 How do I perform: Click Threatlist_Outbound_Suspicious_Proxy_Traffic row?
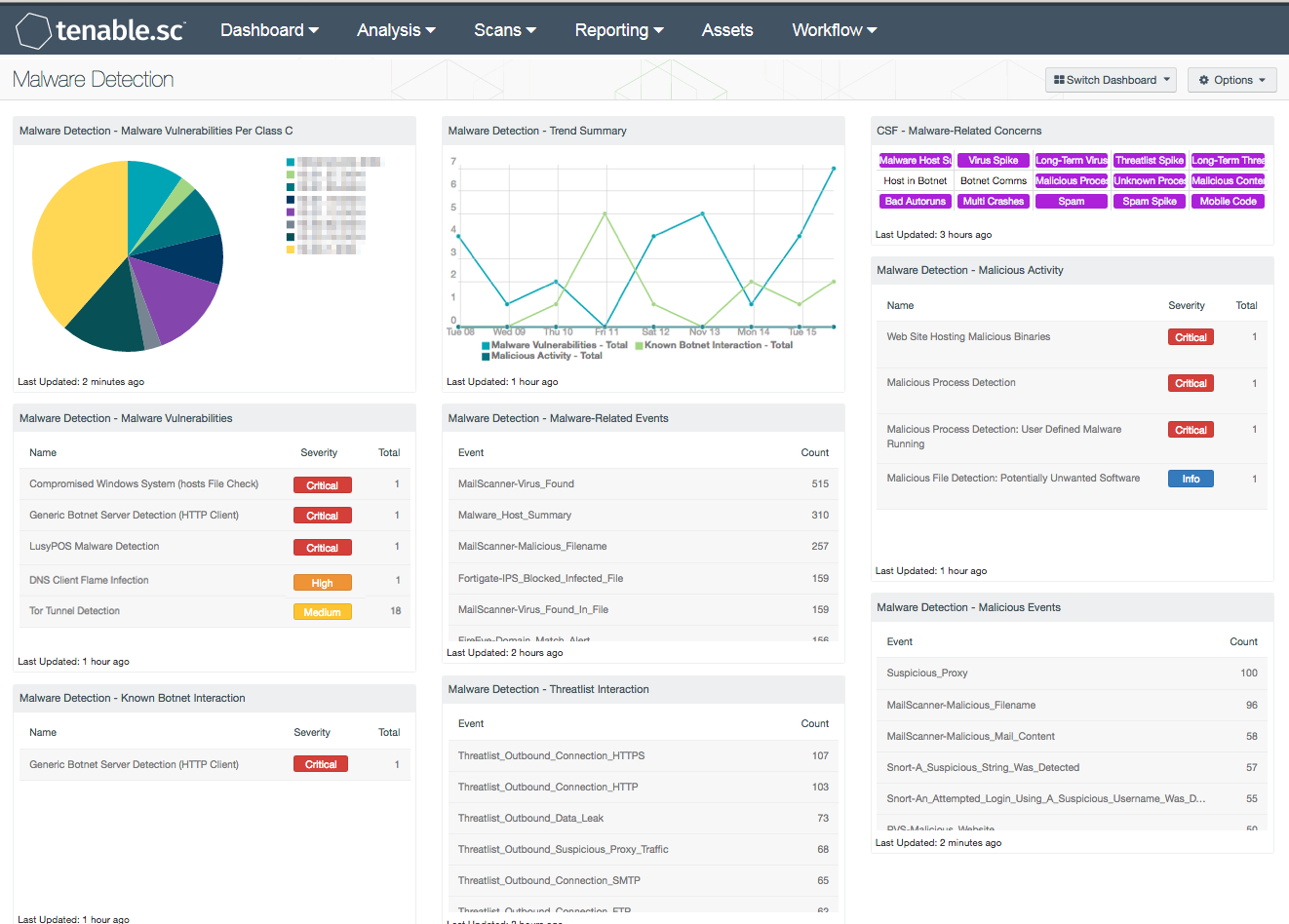[644, 849]
